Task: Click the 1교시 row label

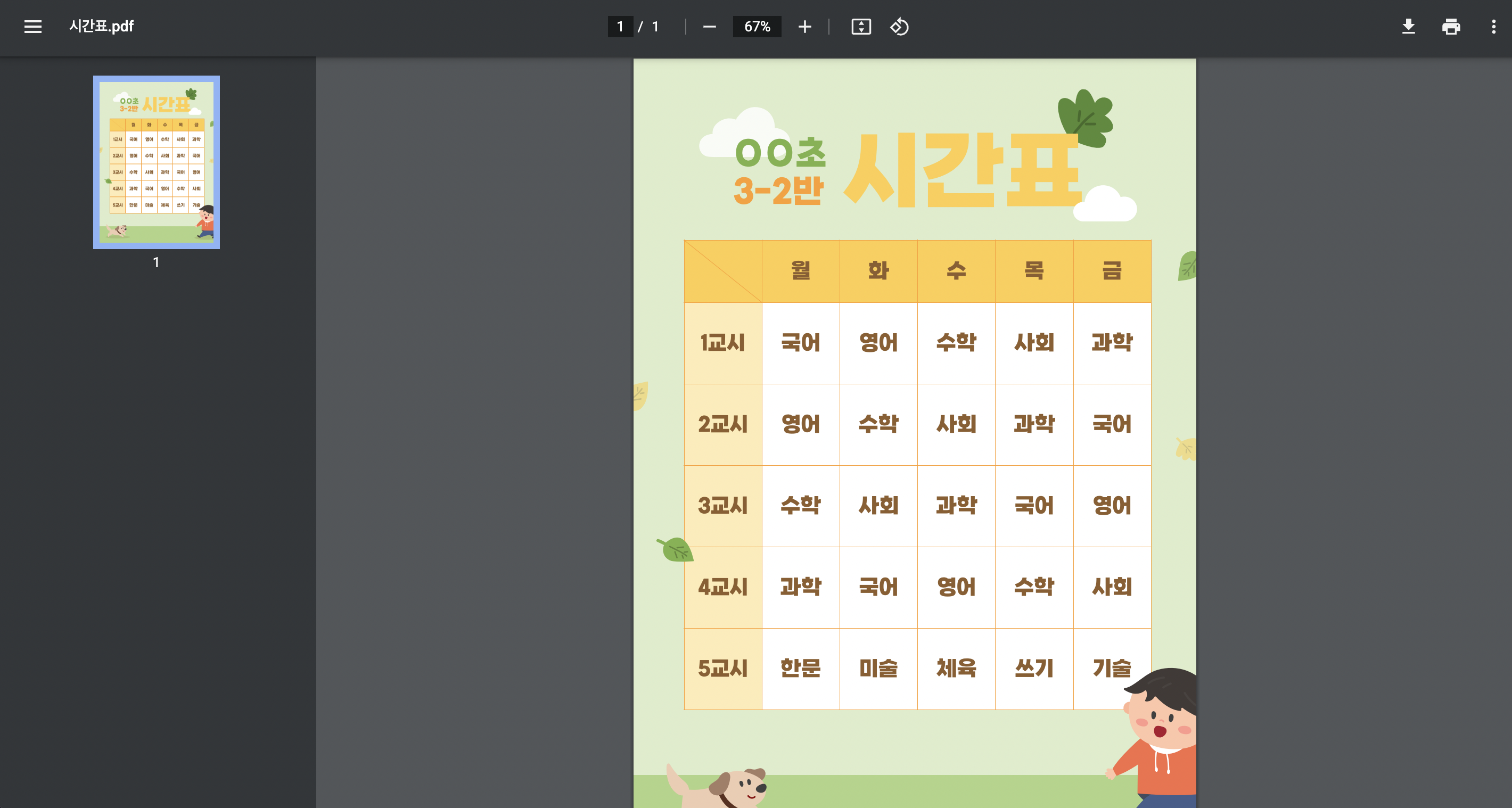Action: click(722, 343)
